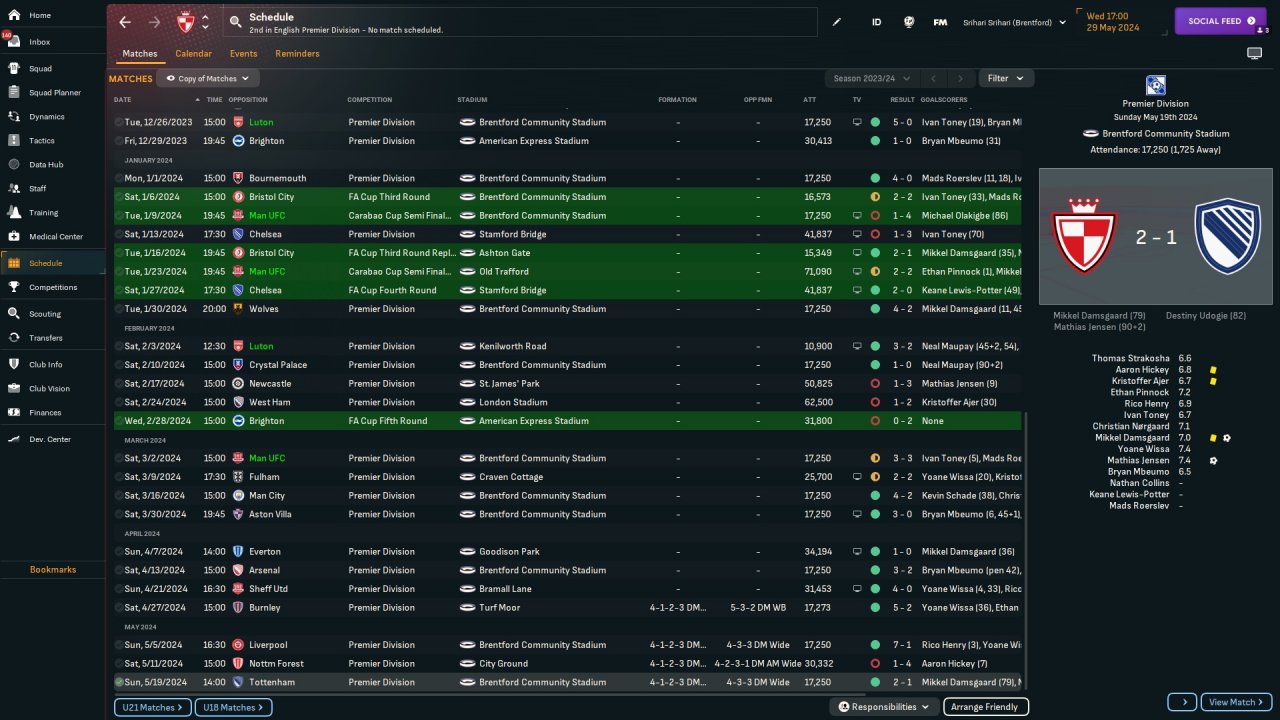Open the Tactics sidebar icon
Viewport: 1280px width, 720px height.
tap(14, 141)
